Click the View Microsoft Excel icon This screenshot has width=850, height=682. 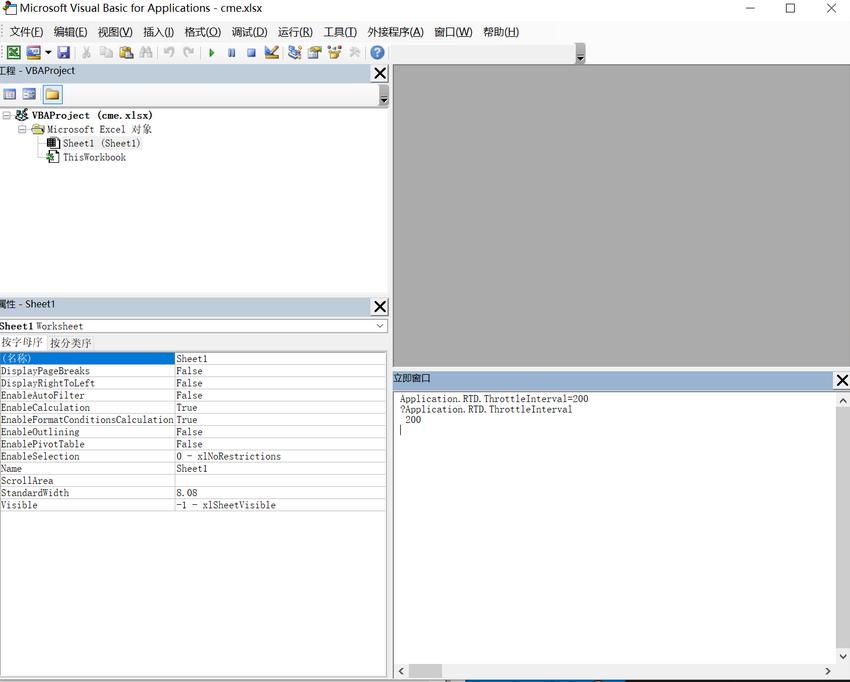point(14,53)
